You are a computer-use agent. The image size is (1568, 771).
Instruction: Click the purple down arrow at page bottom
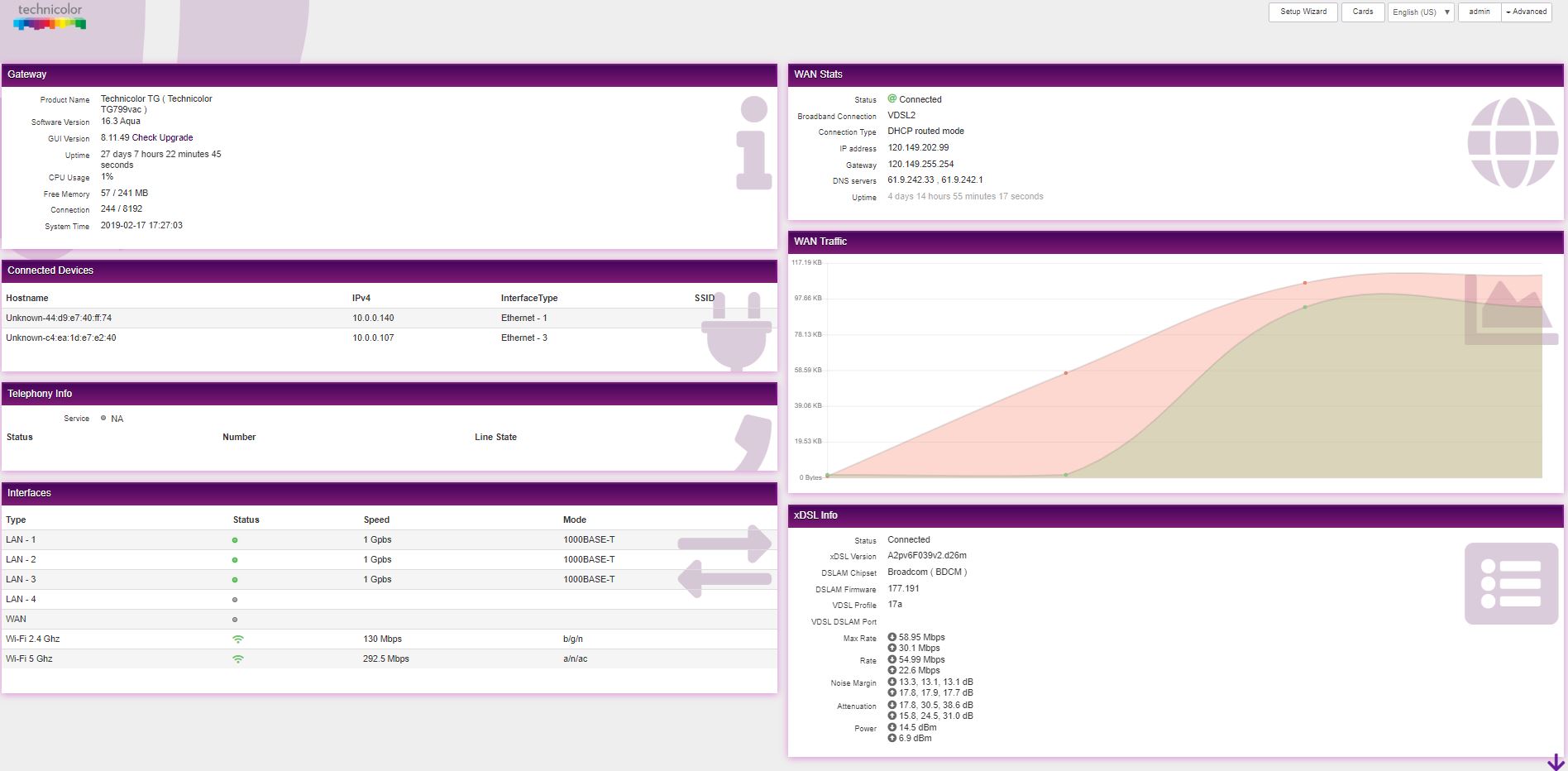1556,762
